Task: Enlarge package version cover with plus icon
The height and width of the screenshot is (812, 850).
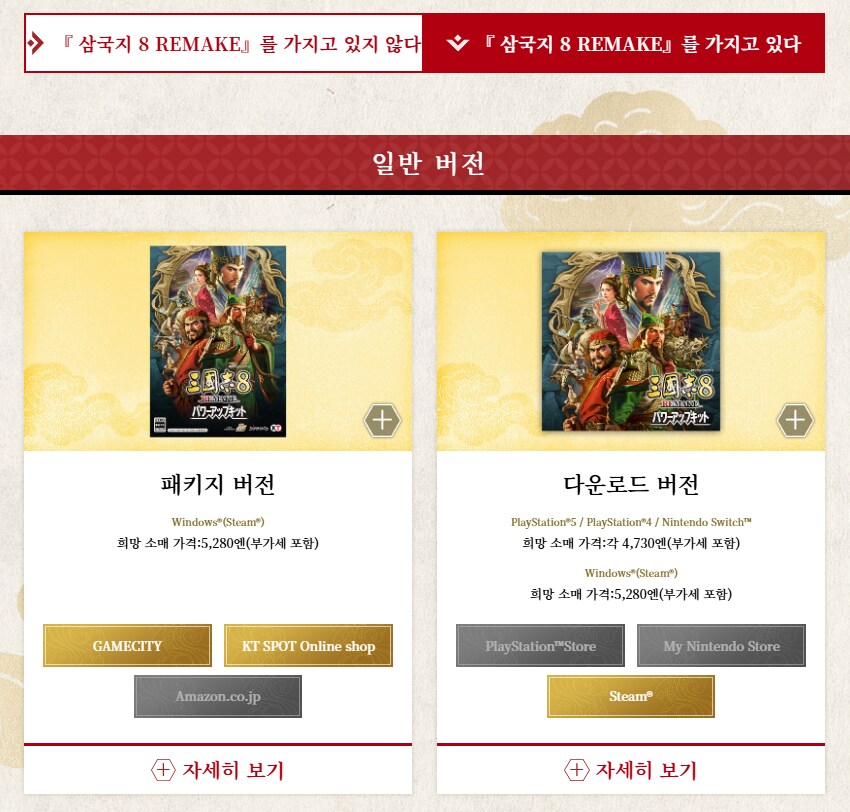Action: click(382, 420)
